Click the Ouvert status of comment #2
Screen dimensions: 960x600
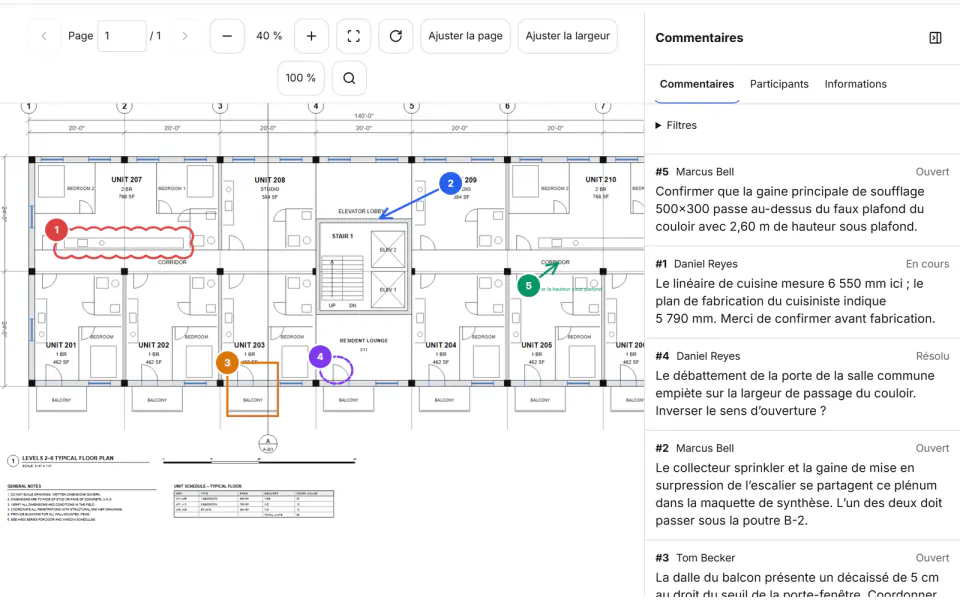pyautogui.click(x=932, y=448)
